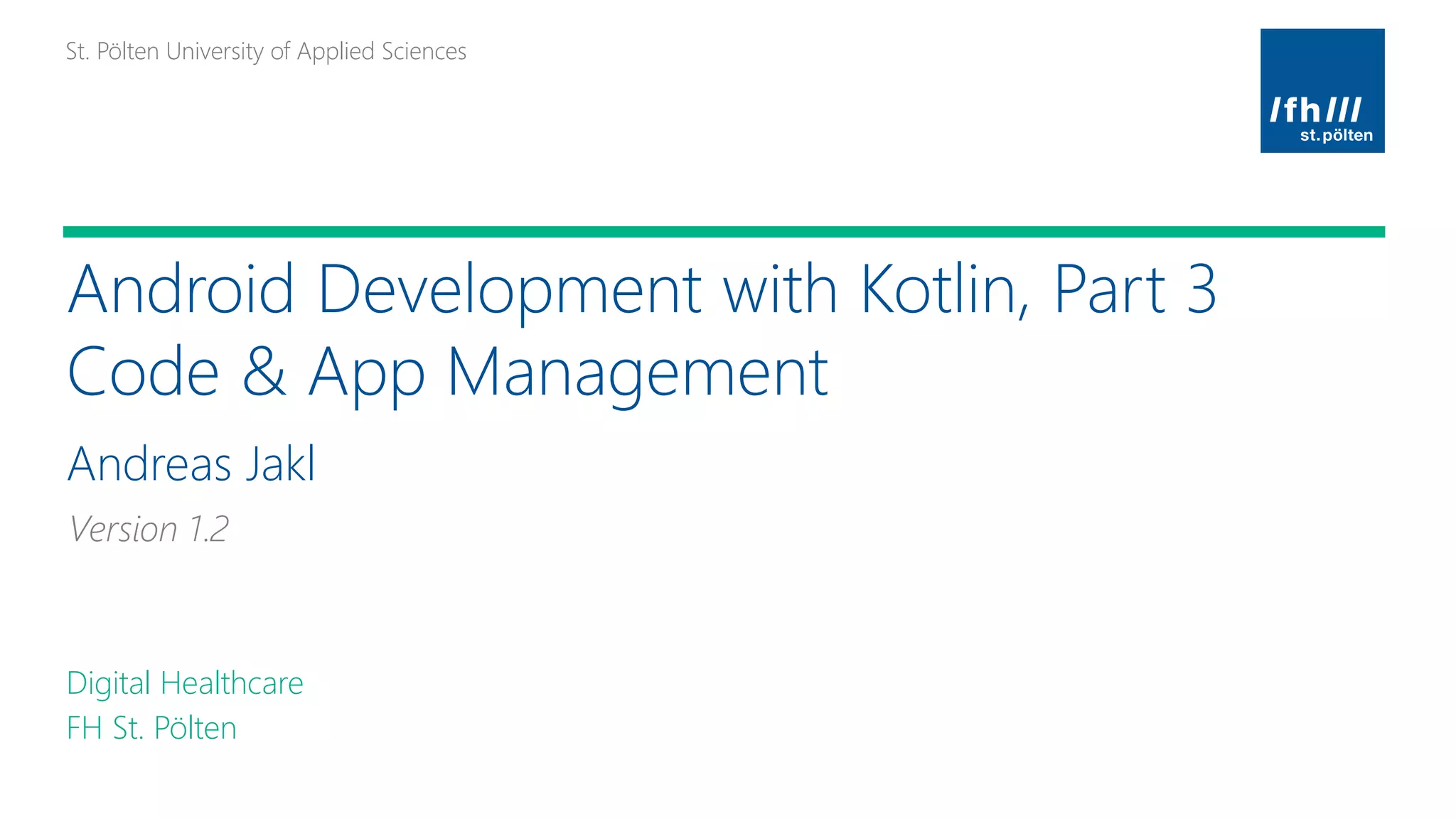
Task: Select the surname 'Jakl'
Action: [x=280, y=464]
